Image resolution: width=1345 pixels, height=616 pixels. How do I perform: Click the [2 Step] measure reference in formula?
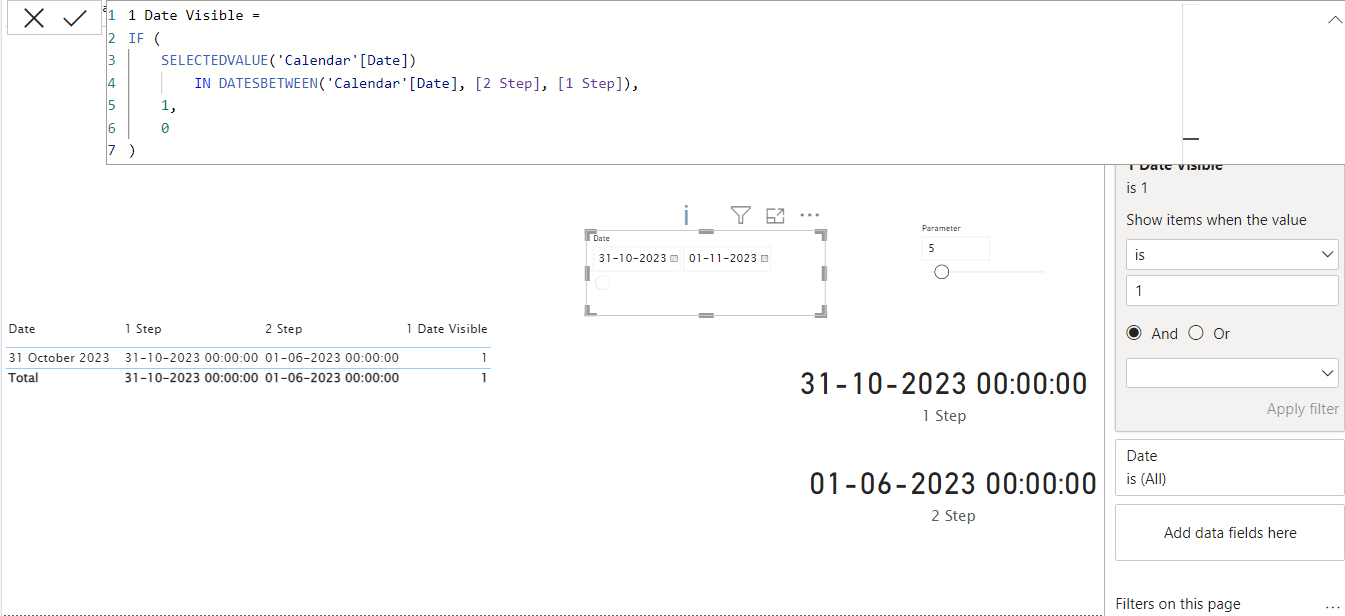pyautogui.click(x=507, y=83)
